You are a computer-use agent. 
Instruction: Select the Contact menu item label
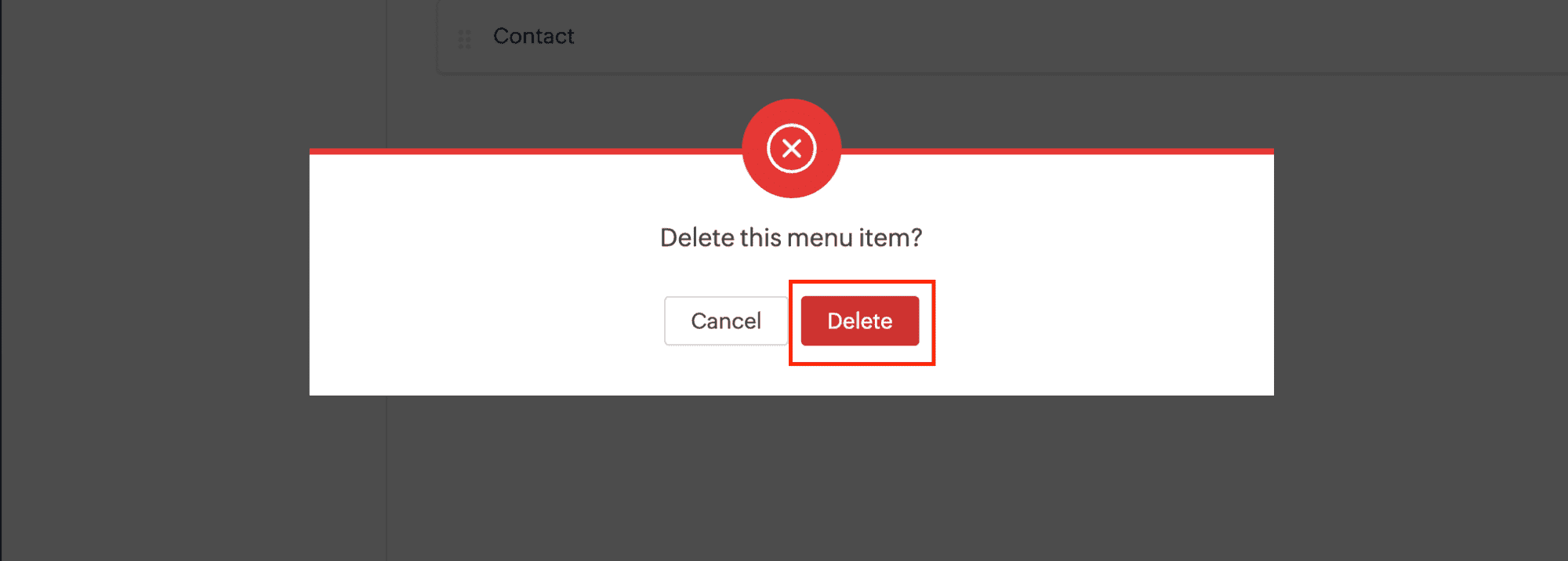coord(533,36)
